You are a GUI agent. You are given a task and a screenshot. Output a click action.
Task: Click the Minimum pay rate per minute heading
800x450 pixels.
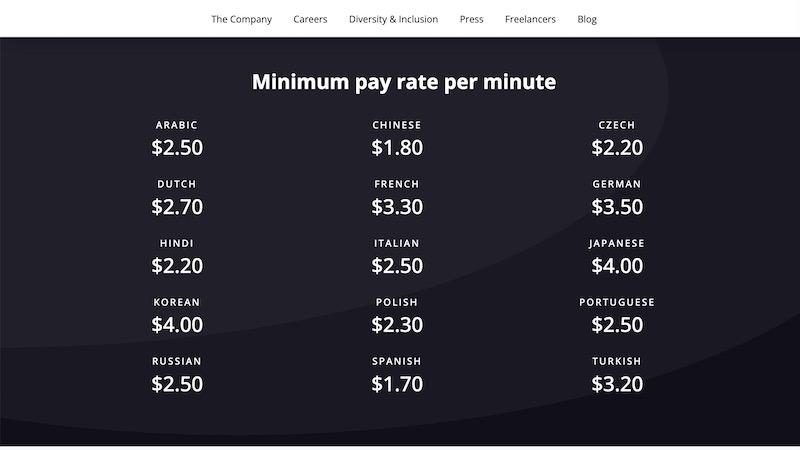tap(404, 82)
